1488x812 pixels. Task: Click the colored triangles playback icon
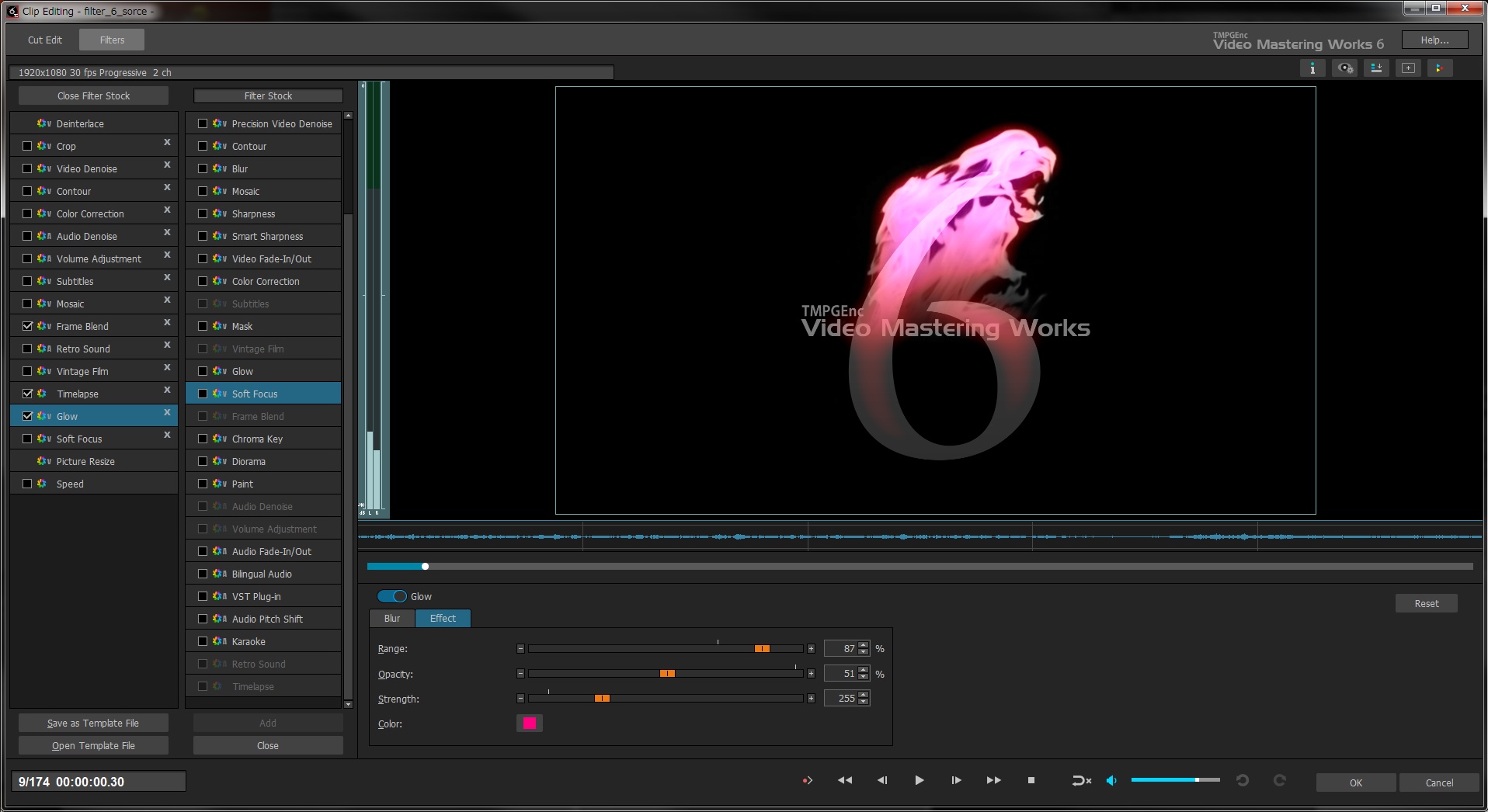pos(1439,68)
